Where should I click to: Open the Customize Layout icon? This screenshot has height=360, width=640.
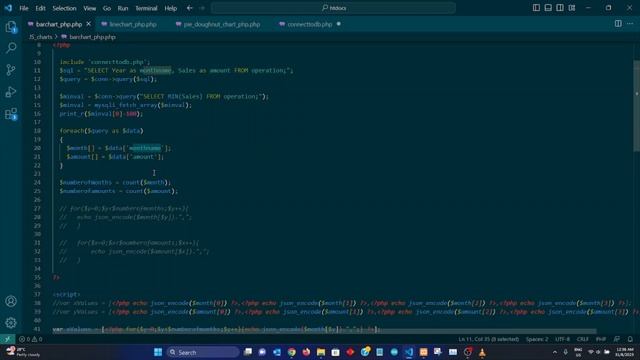[572, 8]
